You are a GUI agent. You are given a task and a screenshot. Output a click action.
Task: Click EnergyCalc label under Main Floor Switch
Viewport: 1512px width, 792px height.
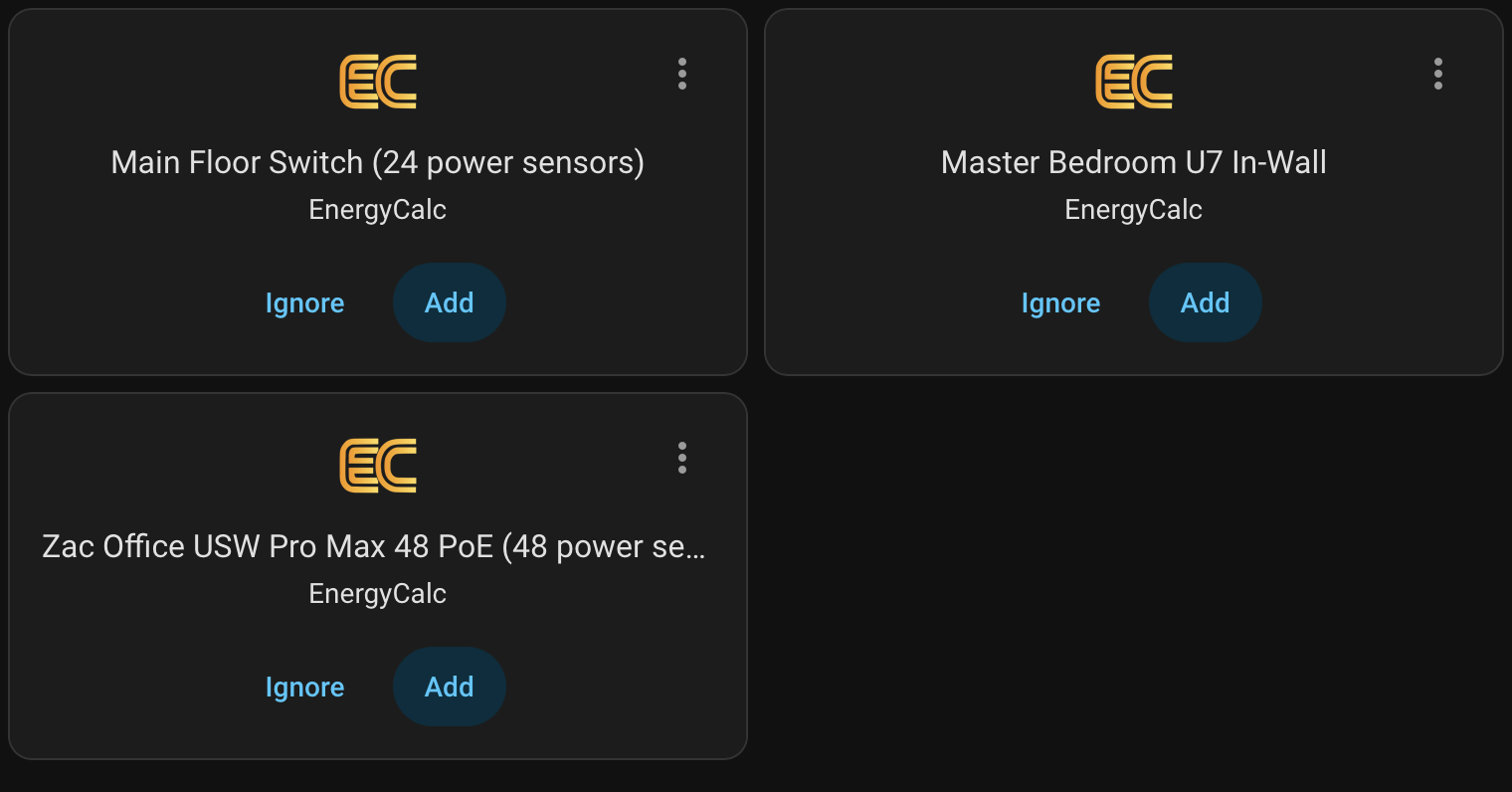coord(378,209)
